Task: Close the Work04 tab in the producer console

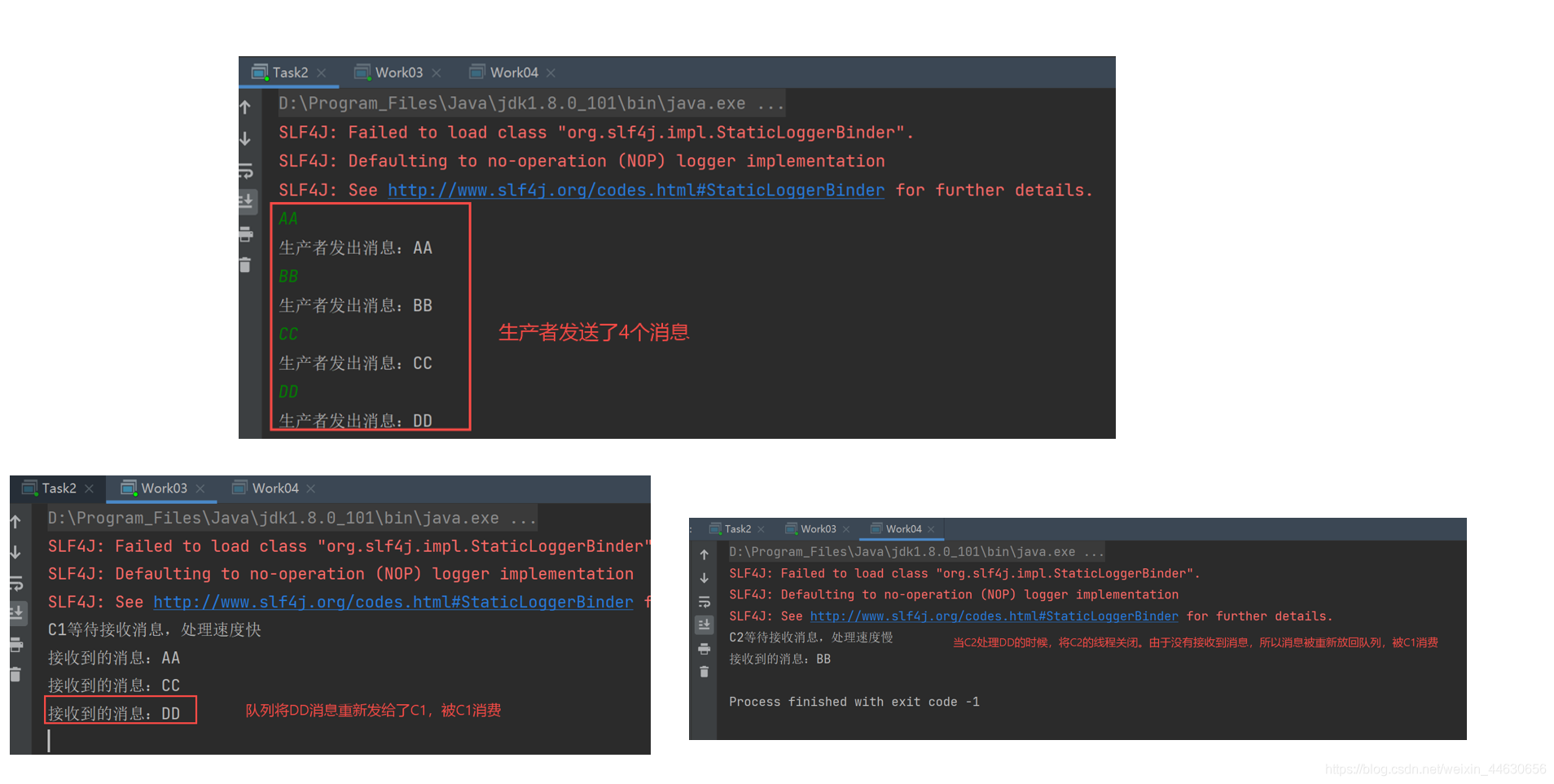Action: (x=551, y=73)
